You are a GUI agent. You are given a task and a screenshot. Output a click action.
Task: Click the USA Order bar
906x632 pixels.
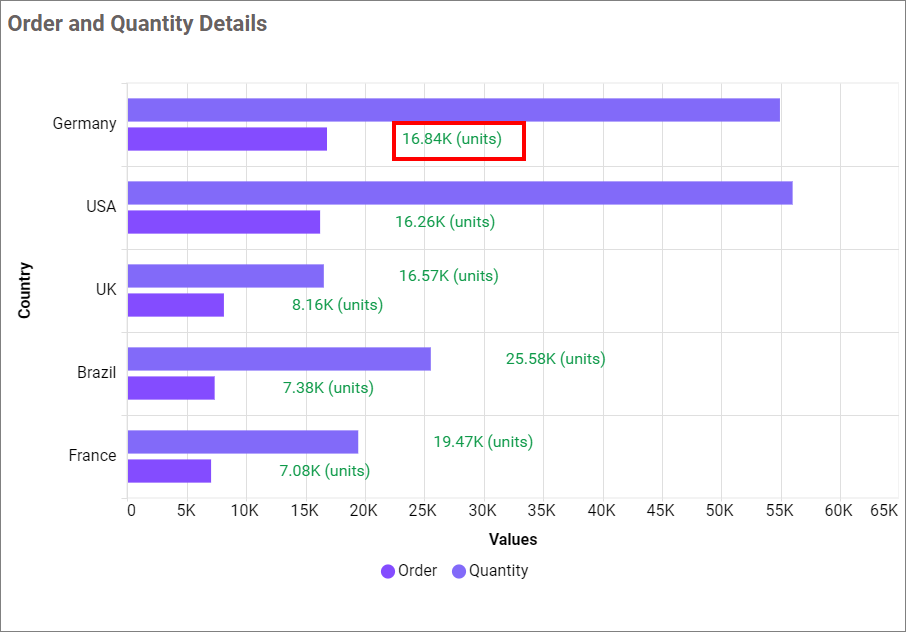coord(224,222)
